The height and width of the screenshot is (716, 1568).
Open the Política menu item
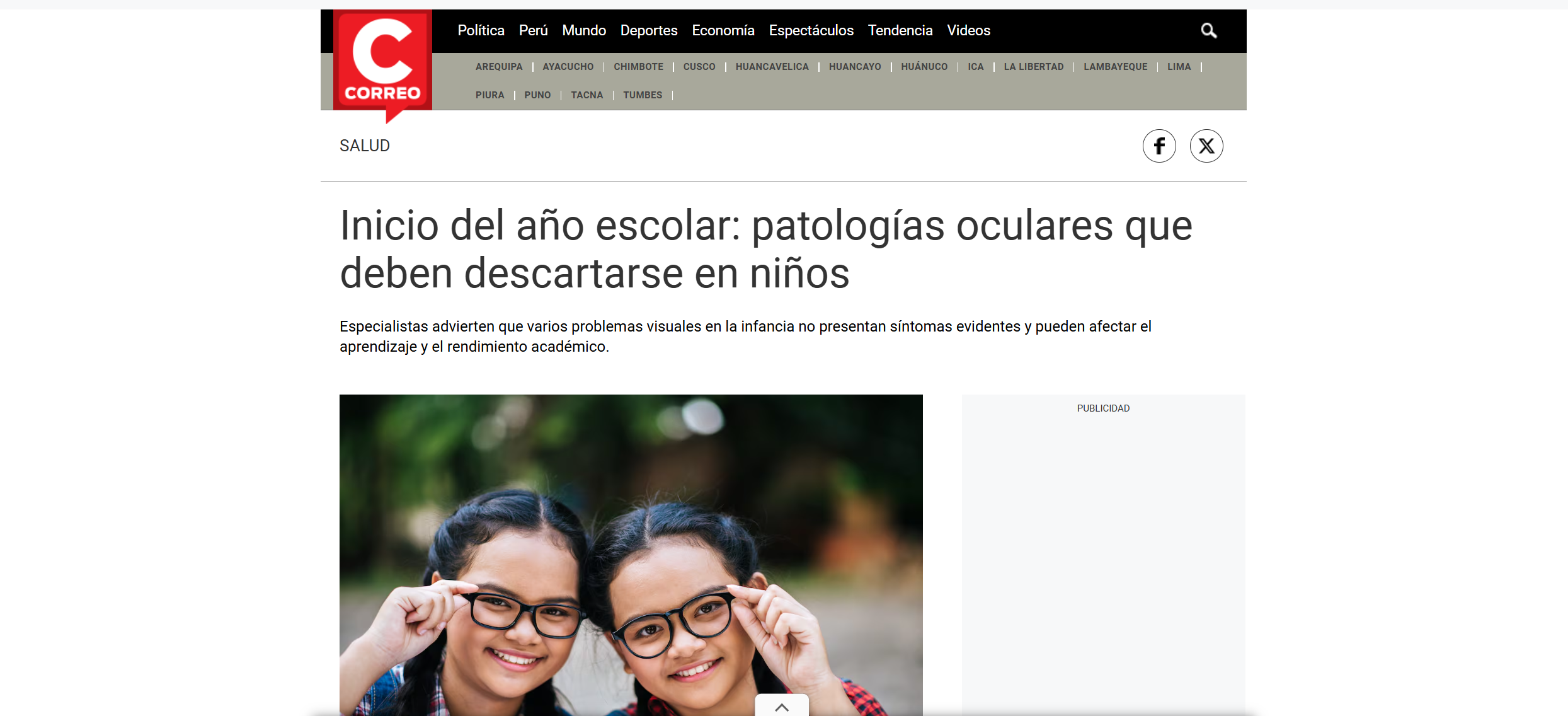tap(481, 30)
